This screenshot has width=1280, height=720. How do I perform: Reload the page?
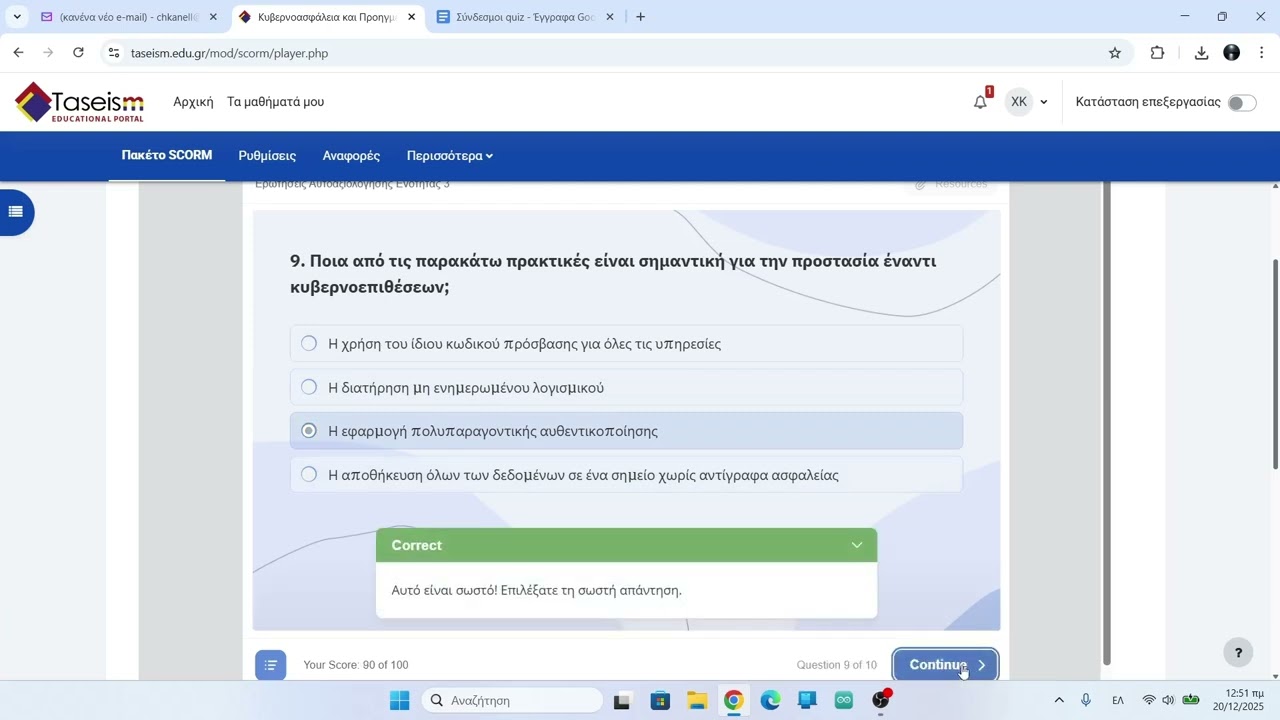78,53
